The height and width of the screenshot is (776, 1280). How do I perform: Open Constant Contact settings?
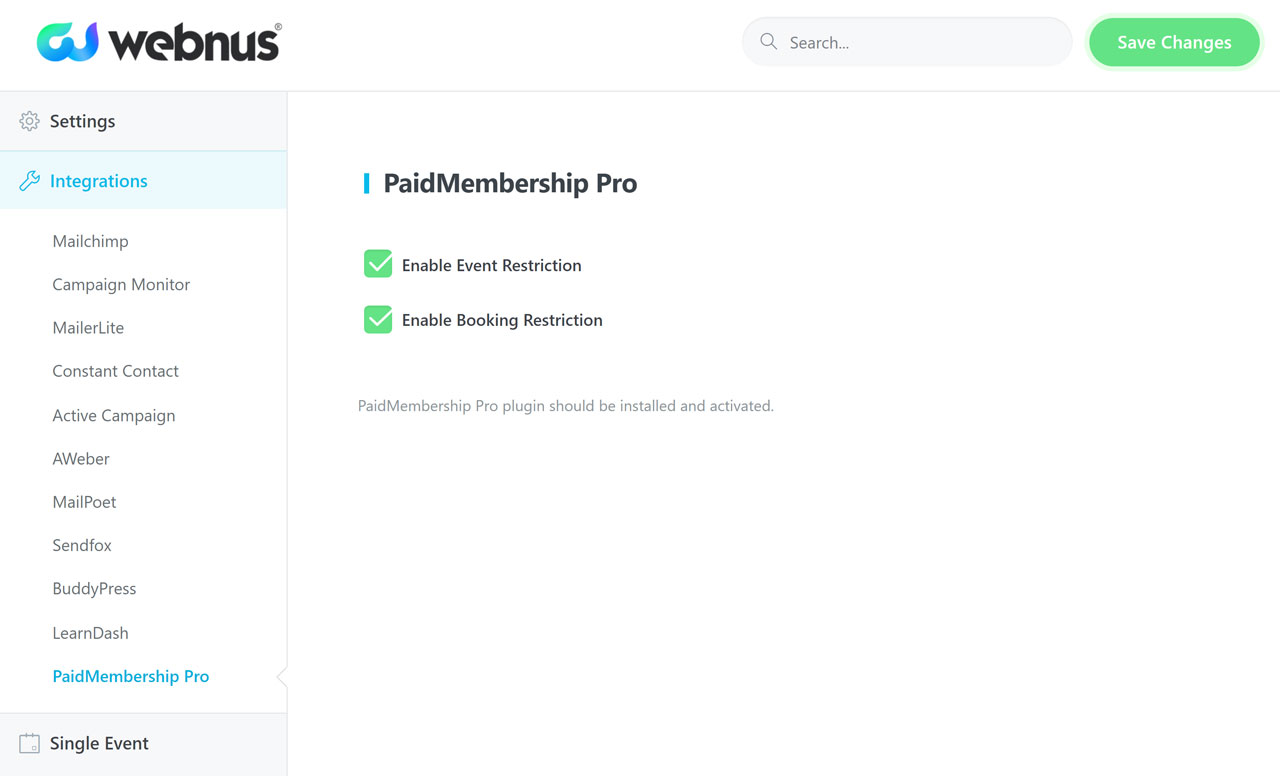tap(115, 371)
